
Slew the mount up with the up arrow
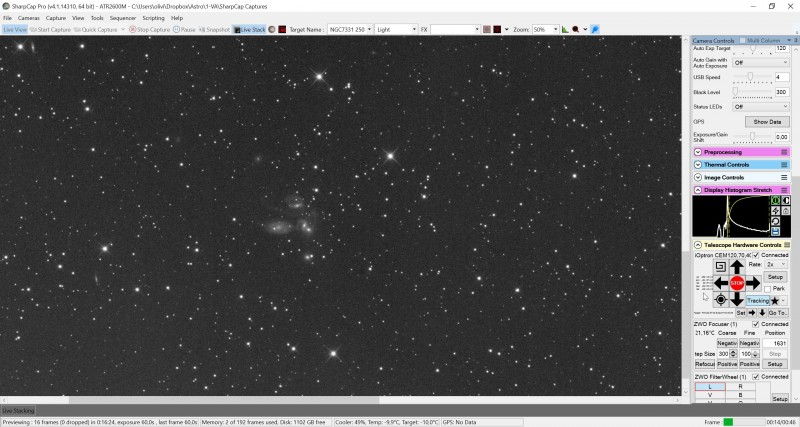tap(737, 267)
